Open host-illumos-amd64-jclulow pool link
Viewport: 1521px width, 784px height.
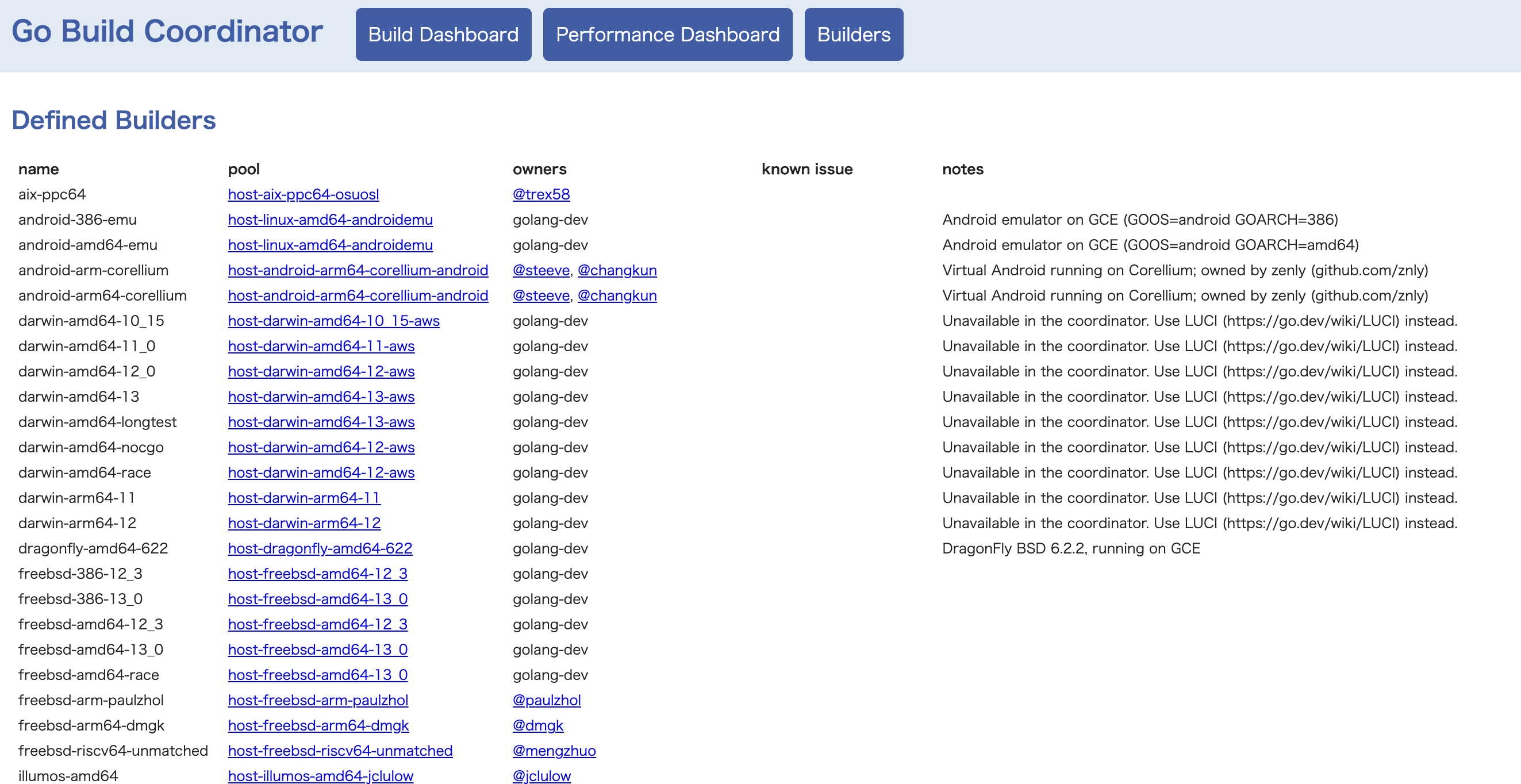[321, 777]
